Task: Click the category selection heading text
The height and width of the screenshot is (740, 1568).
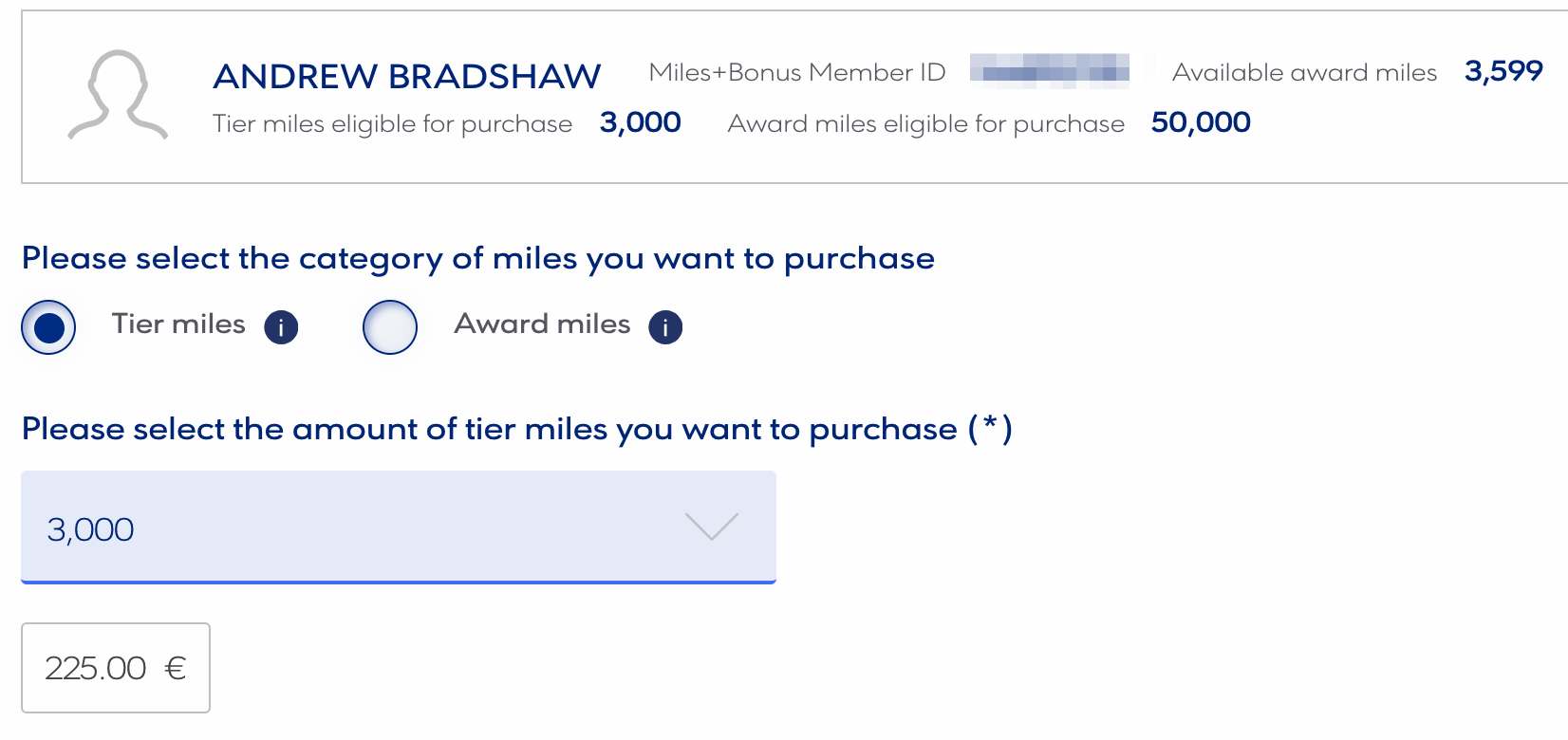Action: [477, 257]
